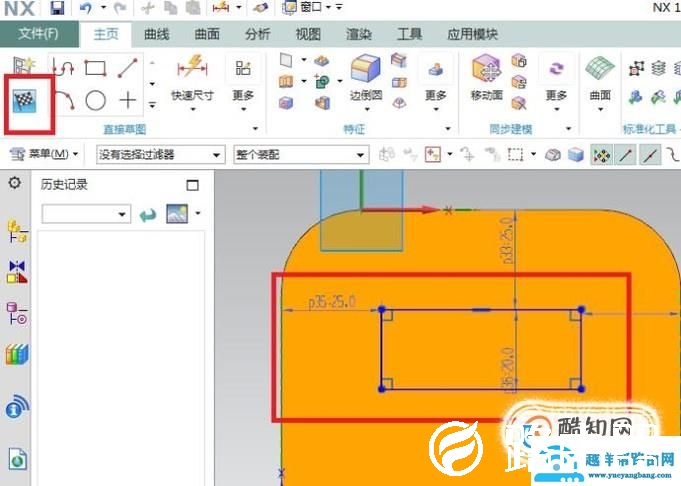This screenshot has width=681, height=486.
Task: Click the Paste clipboard icon
Action: pos(192,8)
